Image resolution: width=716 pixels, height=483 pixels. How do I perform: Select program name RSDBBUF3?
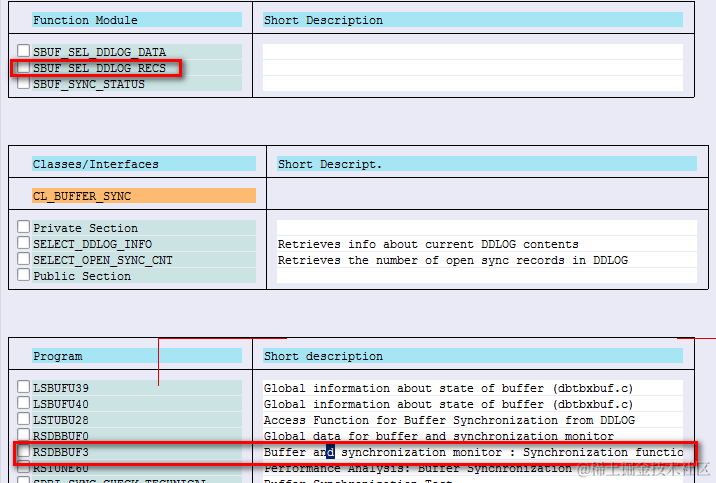[x=61, y=452]
